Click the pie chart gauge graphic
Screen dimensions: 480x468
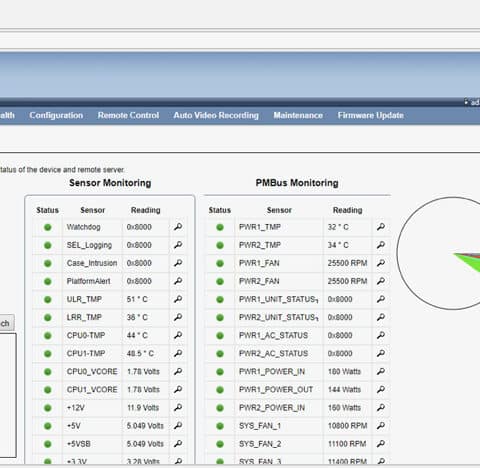tap(439, 253)
